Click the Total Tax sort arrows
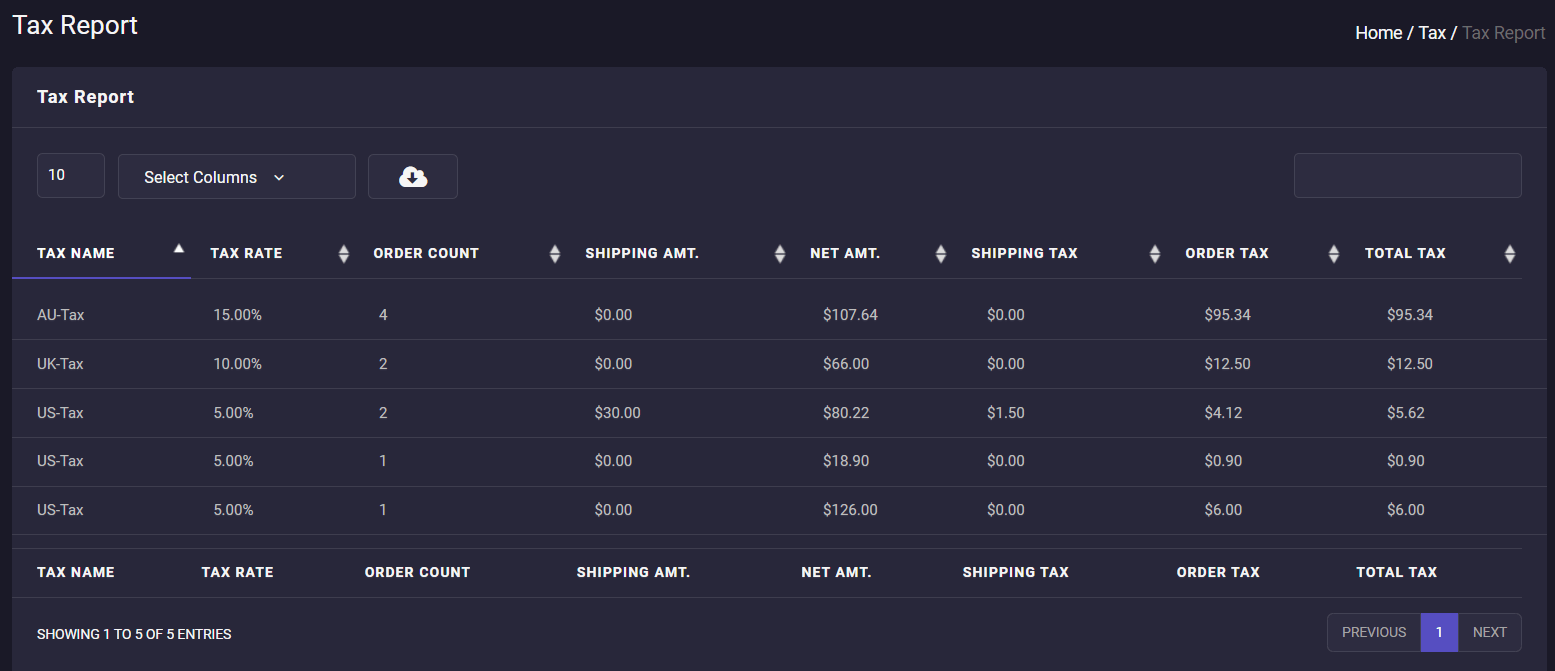Image resolution: width=1555 pixels, height=671 pixels. click(x=1509, y=254)
